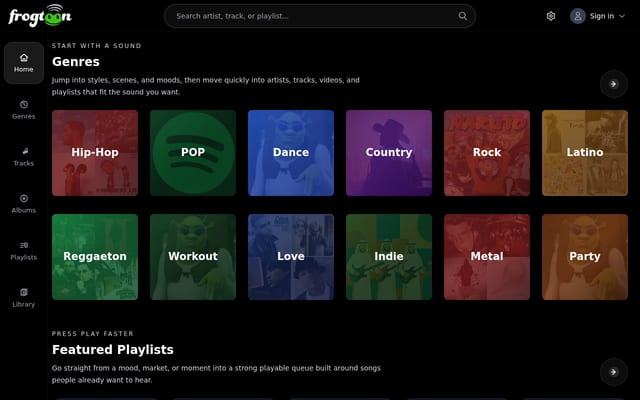This screenshot has height=400, width=640.
Task: Open the Metal genre tile
Action: pyautogui.click(x=487, y=257)
